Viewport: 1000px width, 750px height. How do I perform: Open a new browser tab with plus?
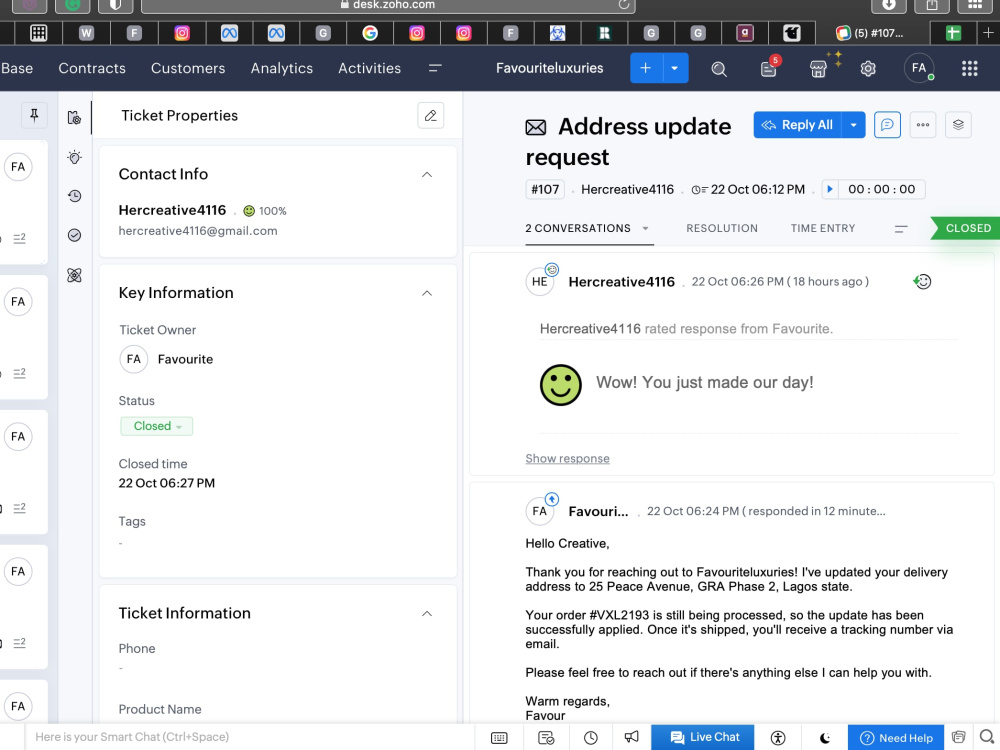point(988,33)
